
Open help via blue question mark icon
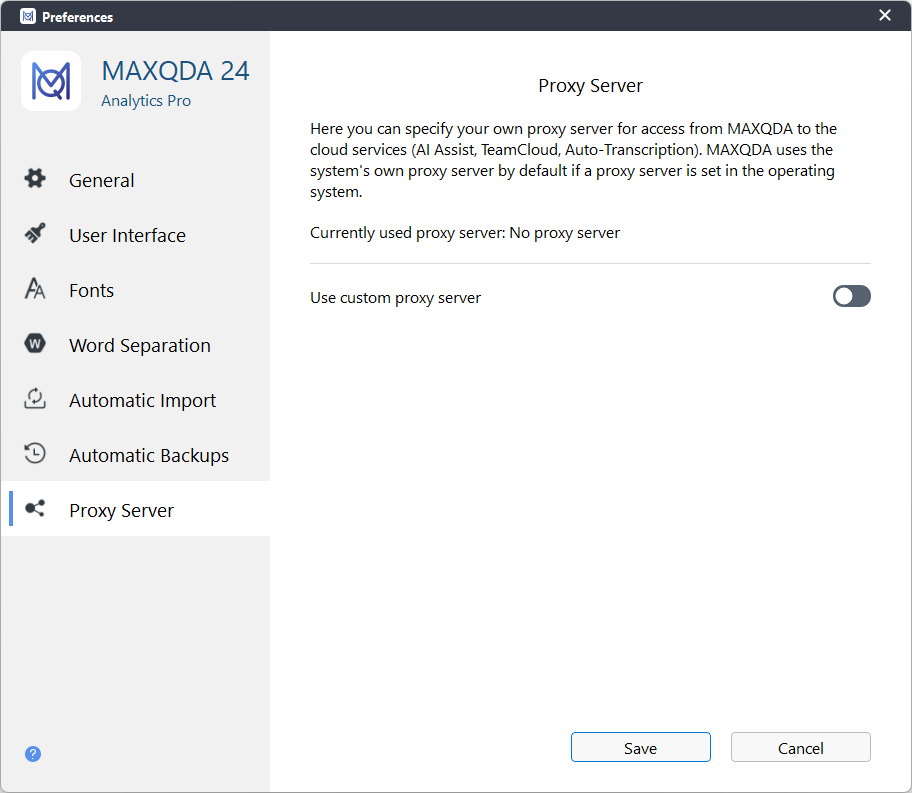click(33, 754)
